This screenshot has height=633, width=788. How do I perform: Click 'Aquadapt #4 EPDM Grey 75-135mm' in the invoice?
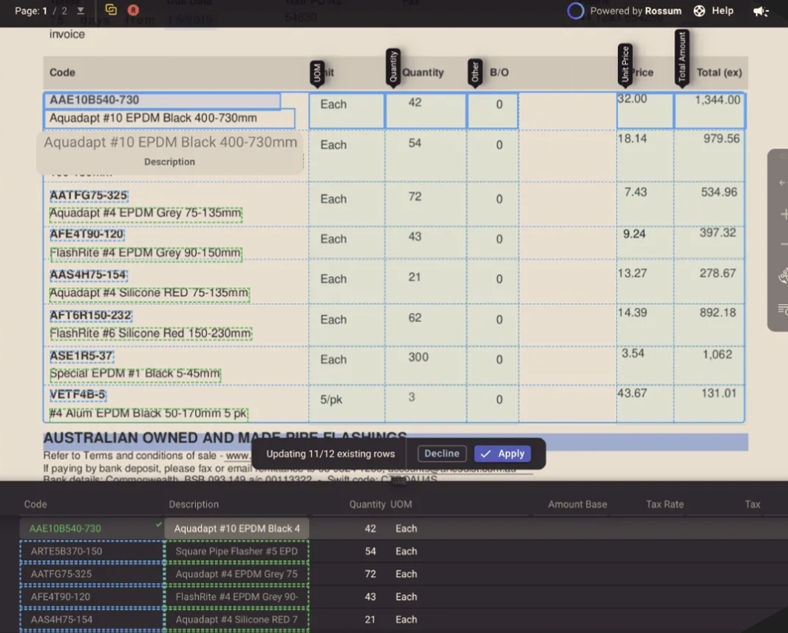(146, 214)
